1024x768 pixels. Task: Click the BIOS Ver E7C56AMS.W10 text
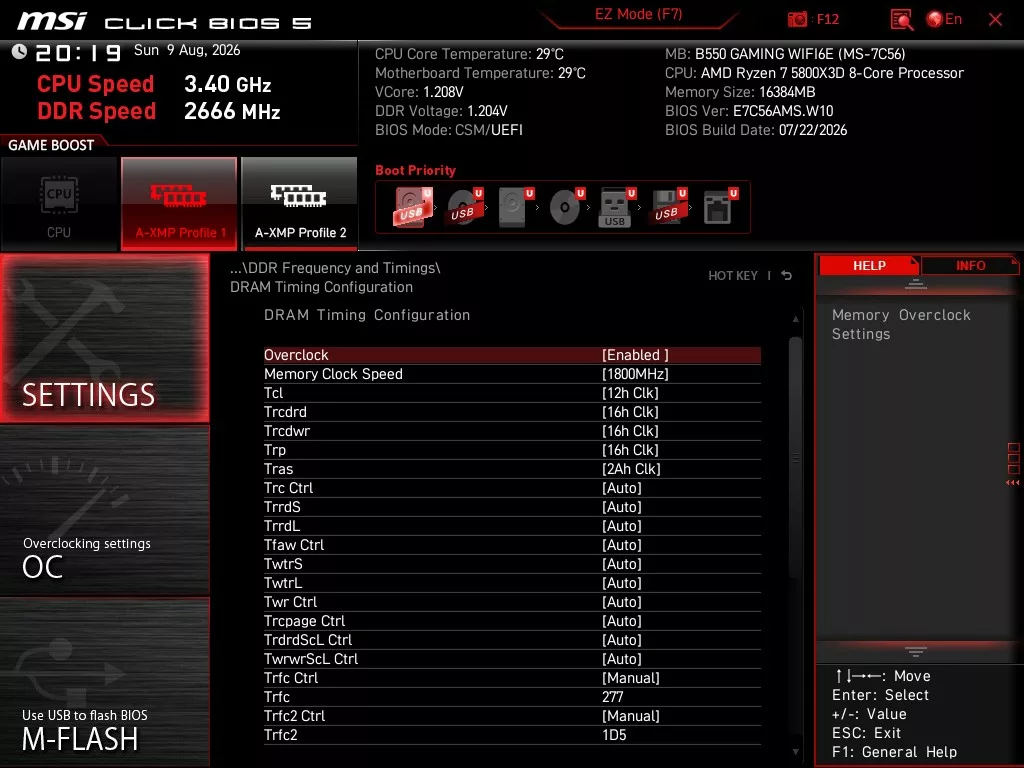749,111
